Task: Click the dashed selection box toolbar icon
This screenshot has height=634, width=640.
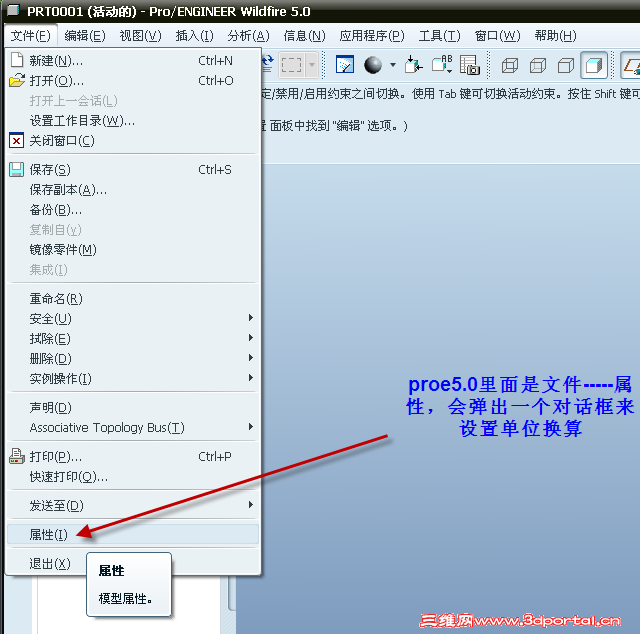Action: (291, 65)
